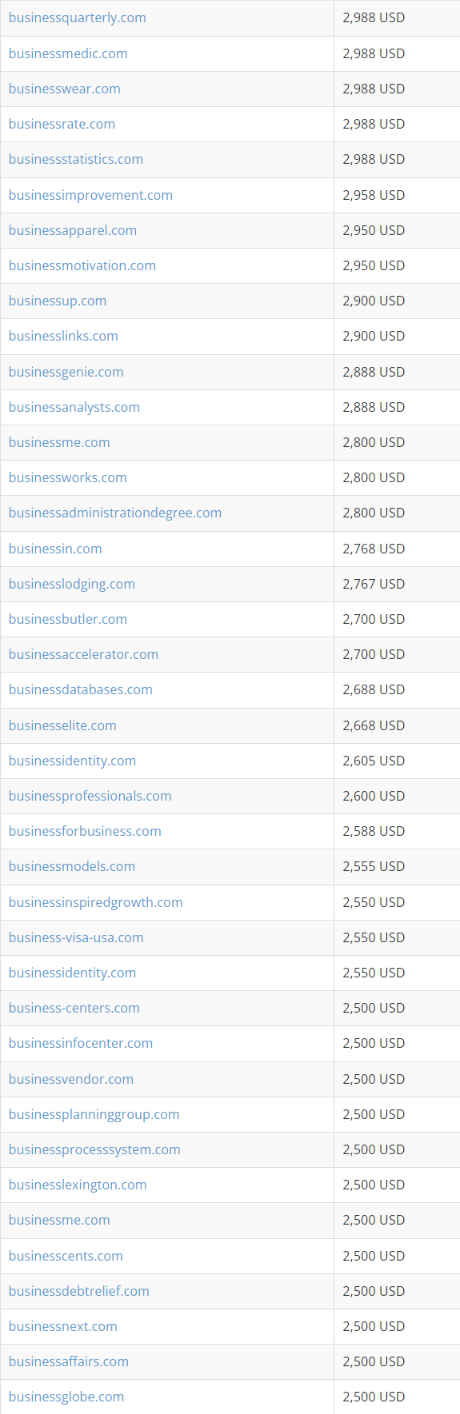
Task: Click business-visa-usa.com link
Action: pos(76,937)
